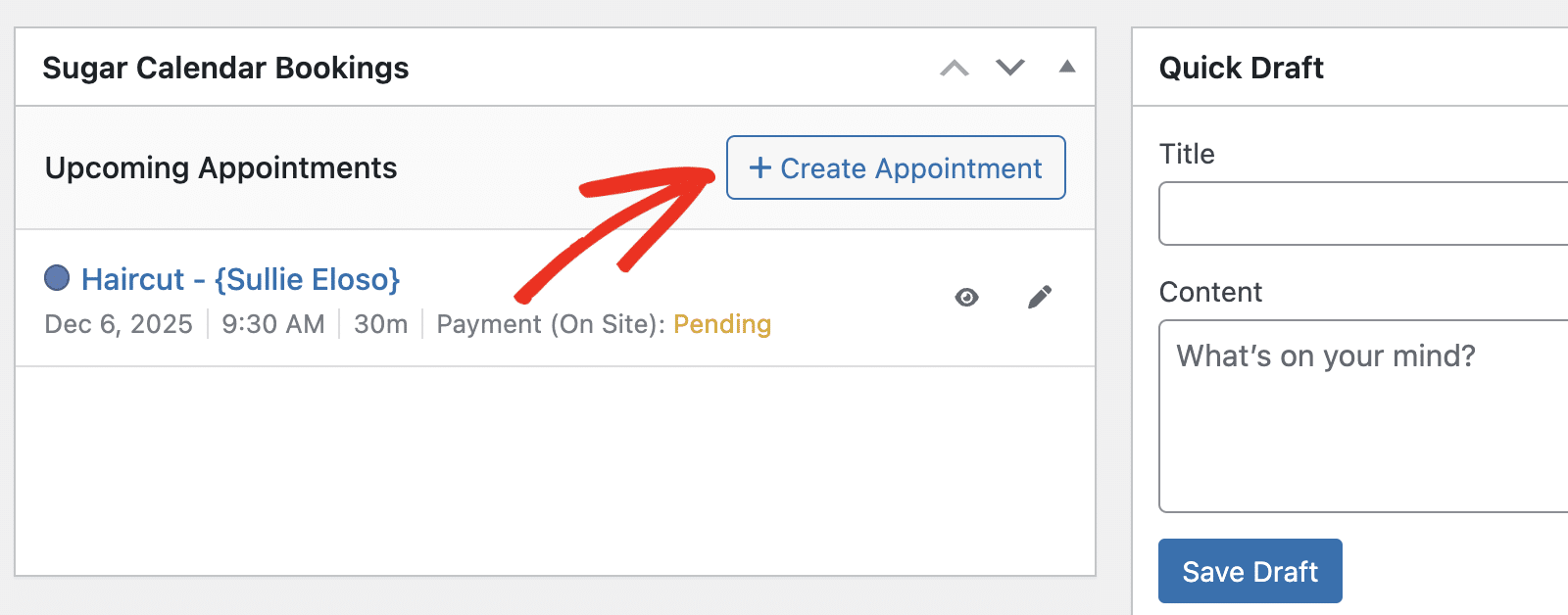Click the pencil icon to edit the appointment
The image size is (1568, 615).
pyautogui.click(x=1041, y=297)
